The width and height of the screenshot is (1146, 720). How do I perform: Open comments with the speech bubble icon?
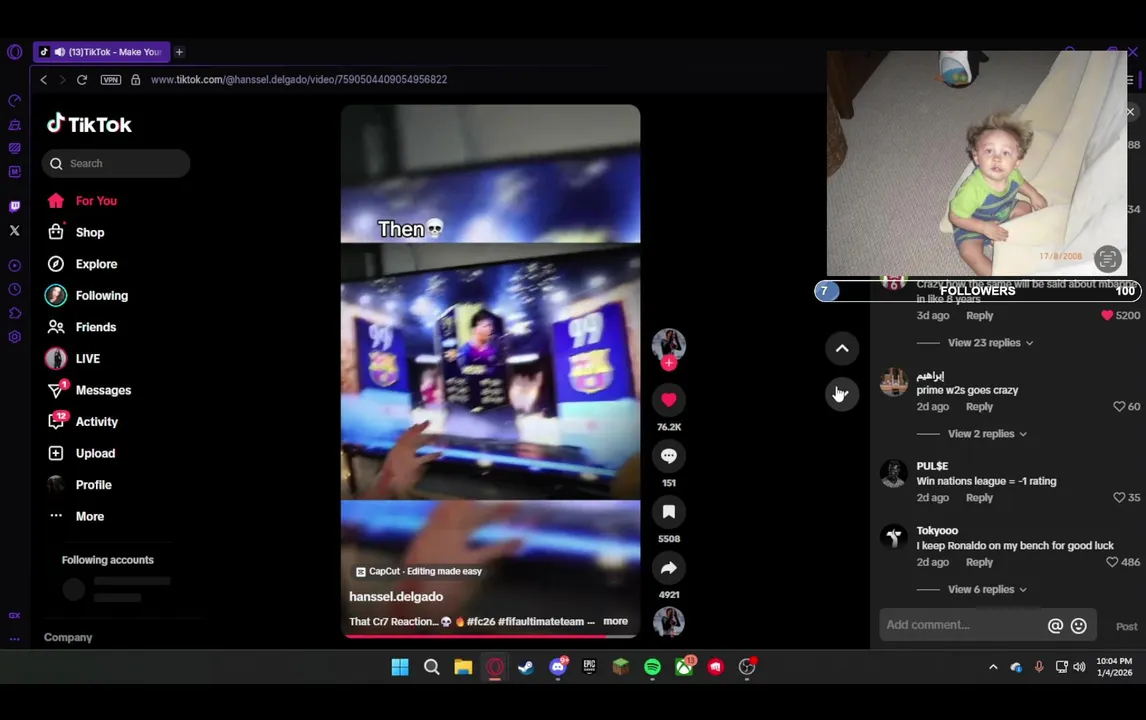669,456
